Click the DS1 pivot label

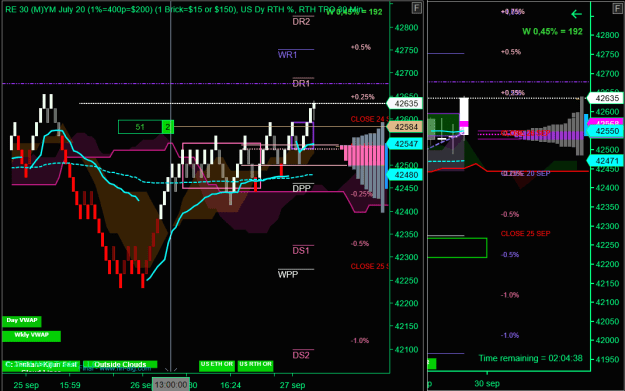(x=301, y=251)
